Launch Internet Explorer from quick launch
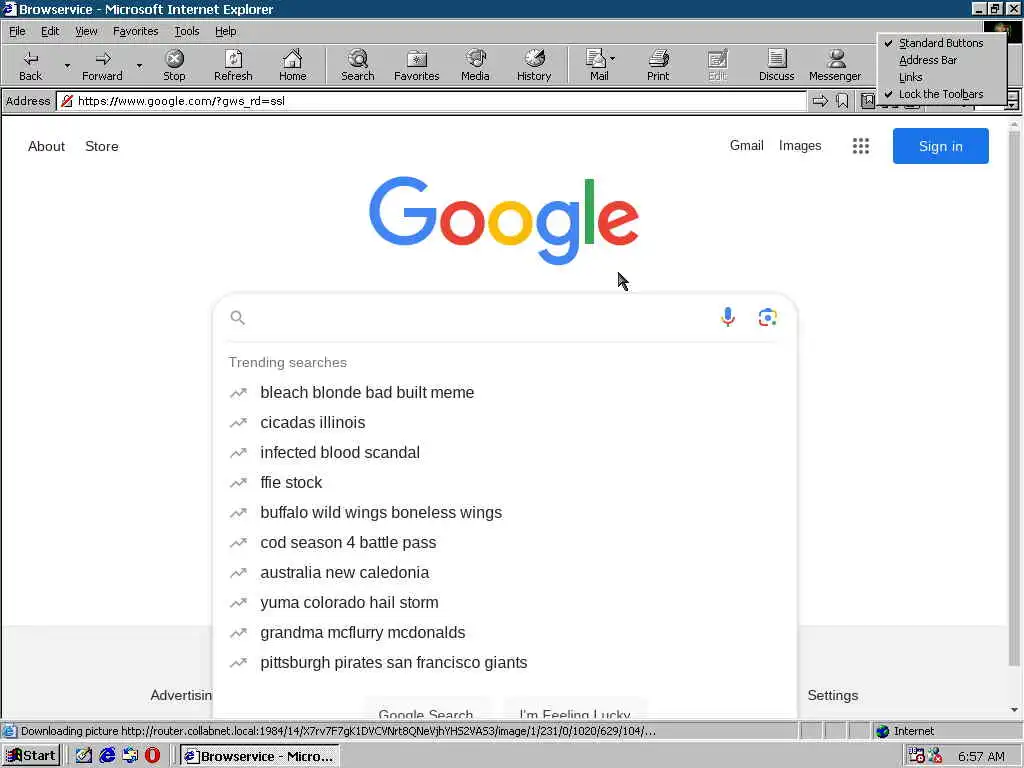 coord(107,756)
